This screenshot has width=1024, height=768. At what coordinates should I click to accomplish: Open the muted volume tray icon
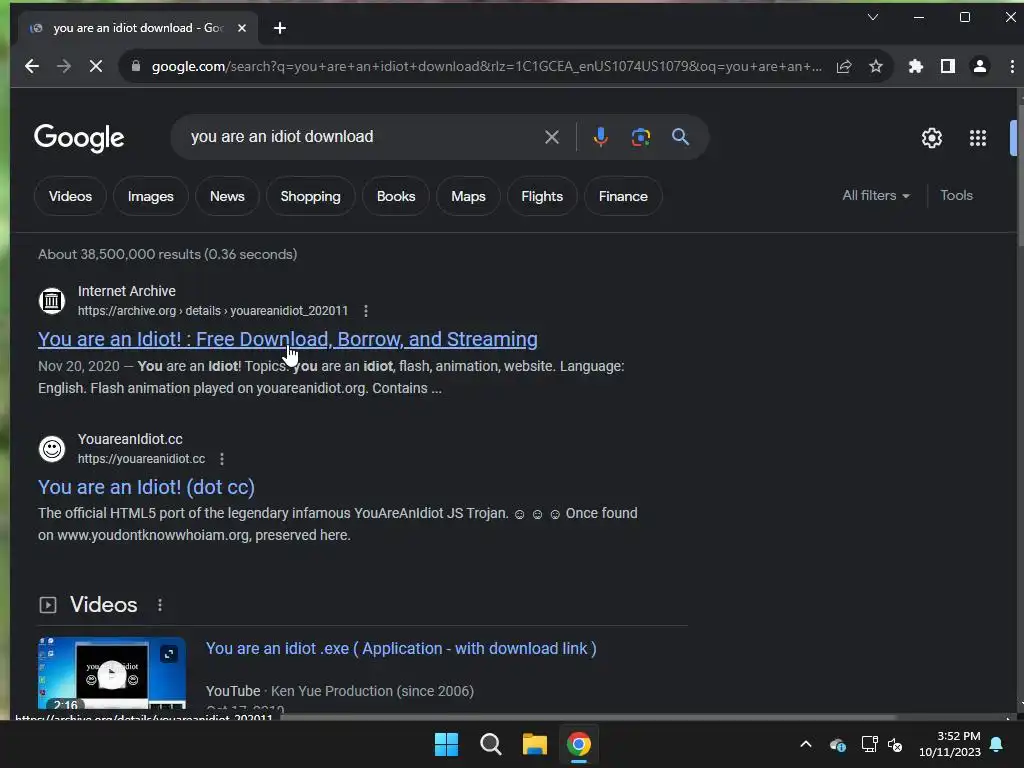tap(895, 744)
